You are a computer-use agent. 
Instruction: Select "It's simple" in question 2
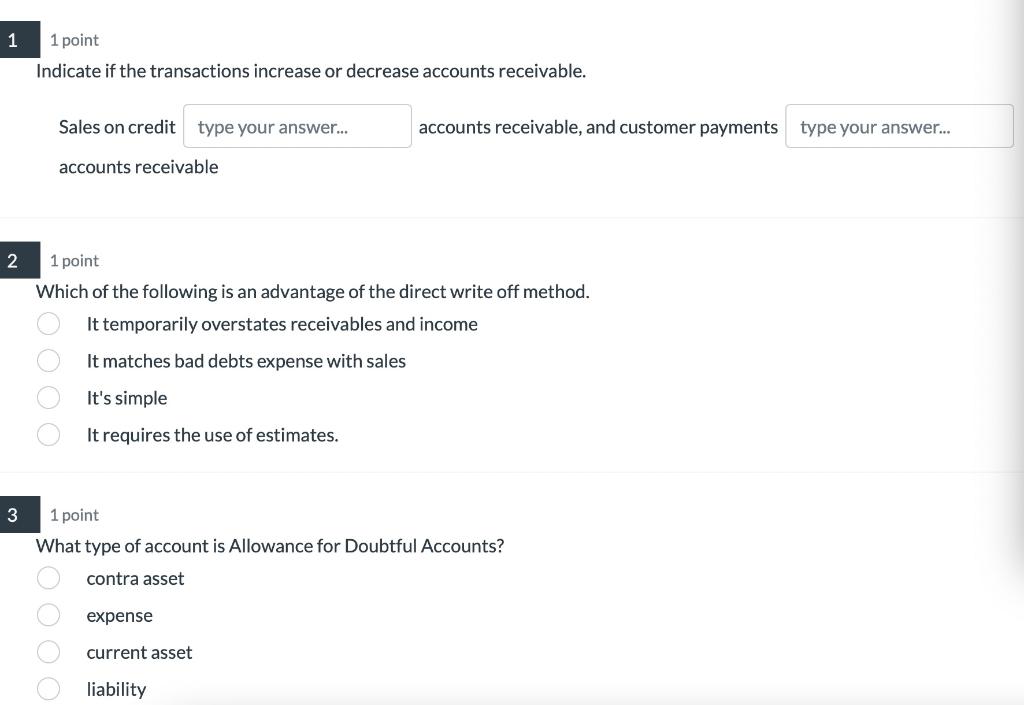coord(48,397)
